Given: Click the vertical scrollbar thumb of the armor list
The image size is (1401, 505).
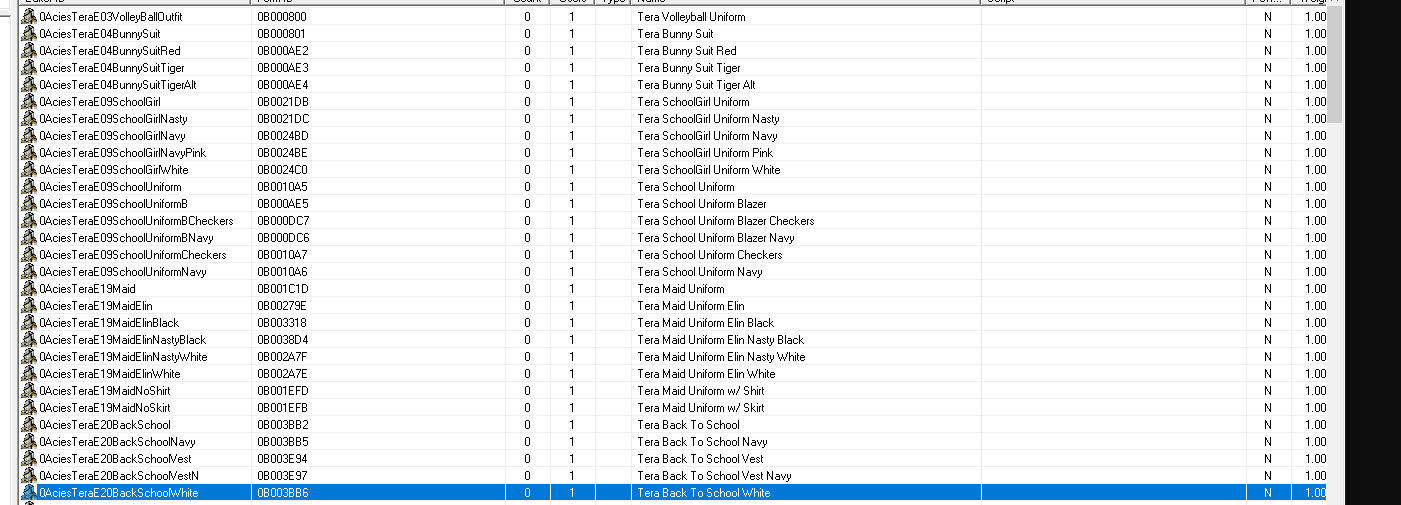Looking at the screenshot, I should click(x=1334, y=65).
